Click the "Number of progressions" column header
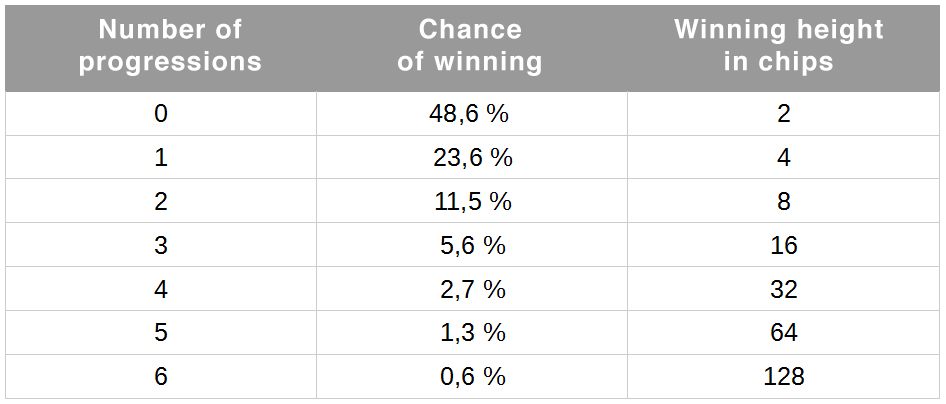Image resolution: width=946 pixels, height=404 pixels. pos(170,46)
